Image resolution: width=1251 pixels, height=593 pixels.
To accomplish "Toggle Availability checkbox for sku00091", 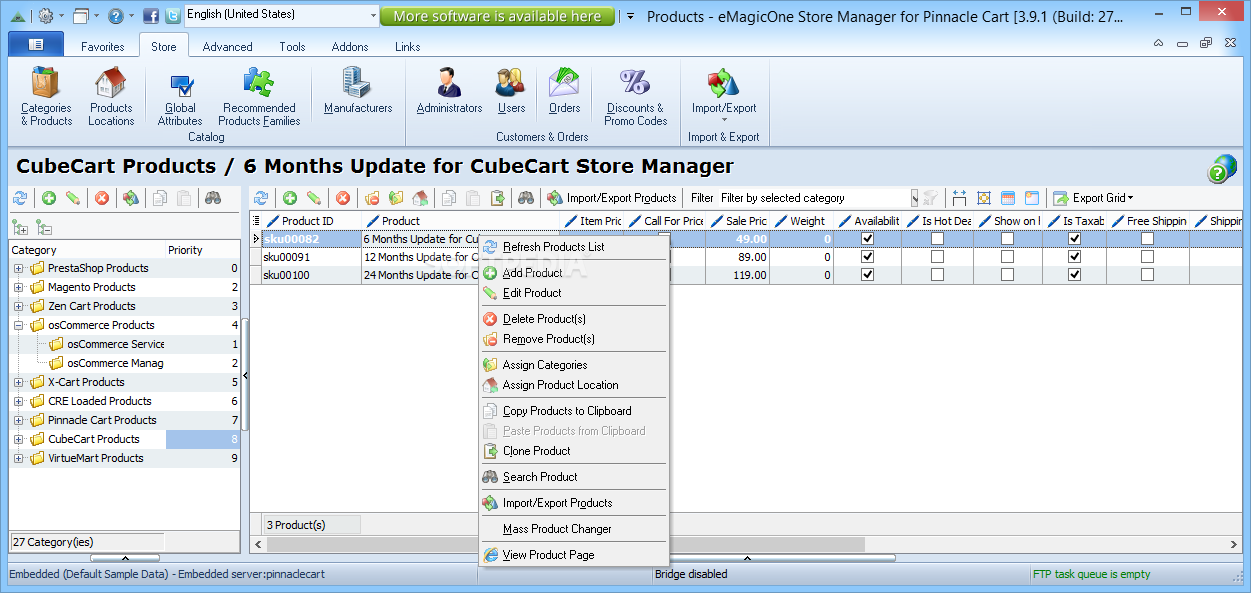I will (x=867, y=257).
